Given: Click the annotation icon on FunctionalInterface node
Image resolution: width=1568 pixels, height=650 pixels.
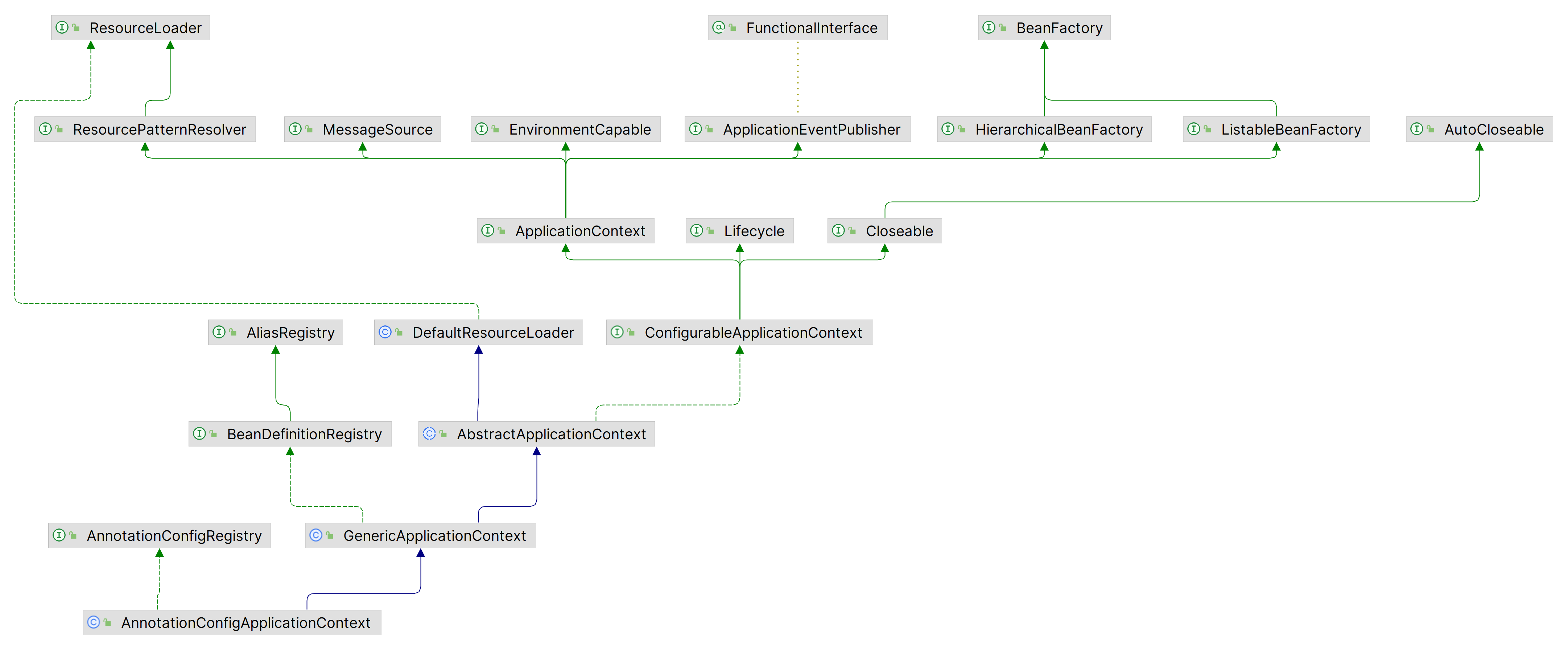Looking at the screenshot, I should point(718,28).
